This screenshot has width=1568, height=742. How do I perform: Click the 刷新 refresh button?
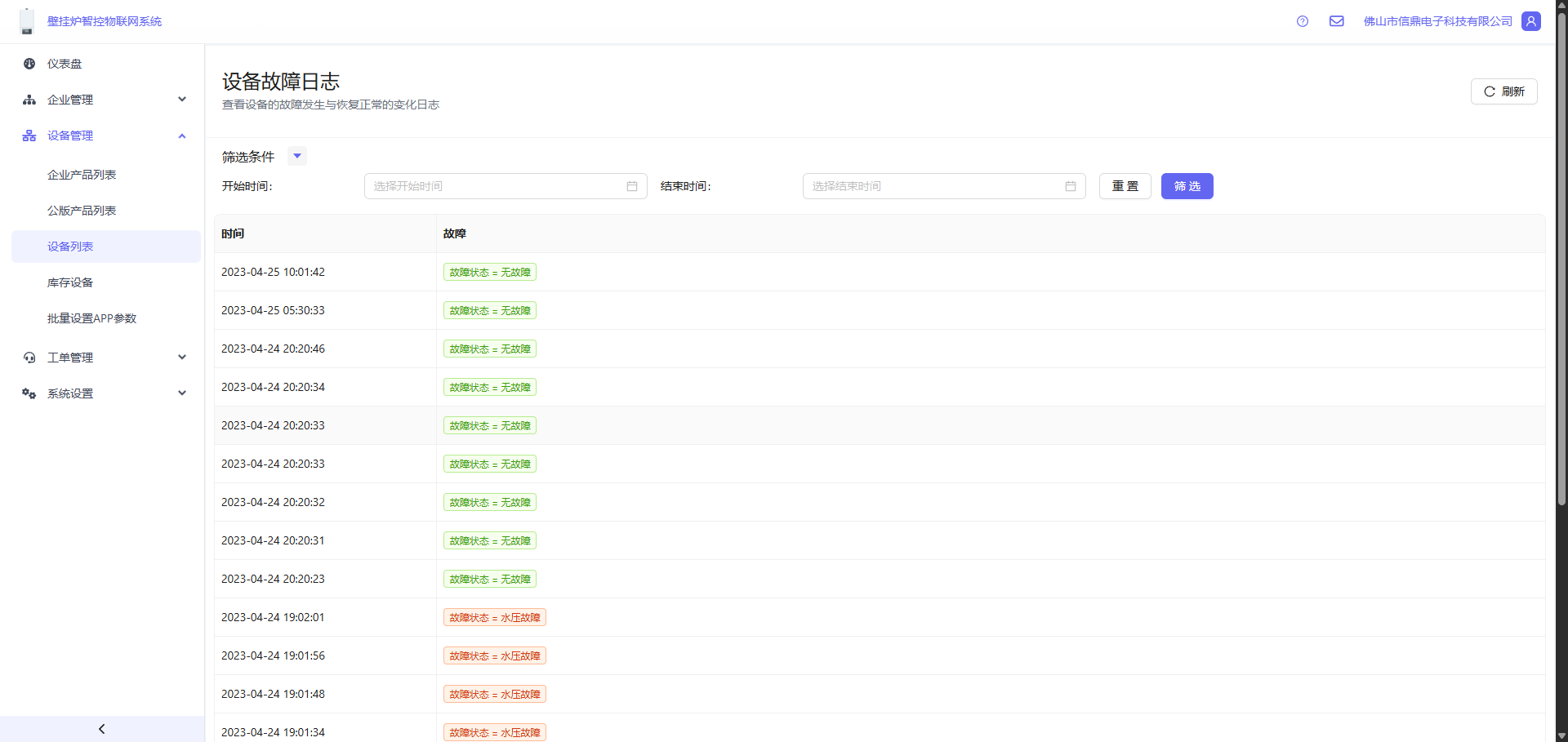pos(1503,91)
